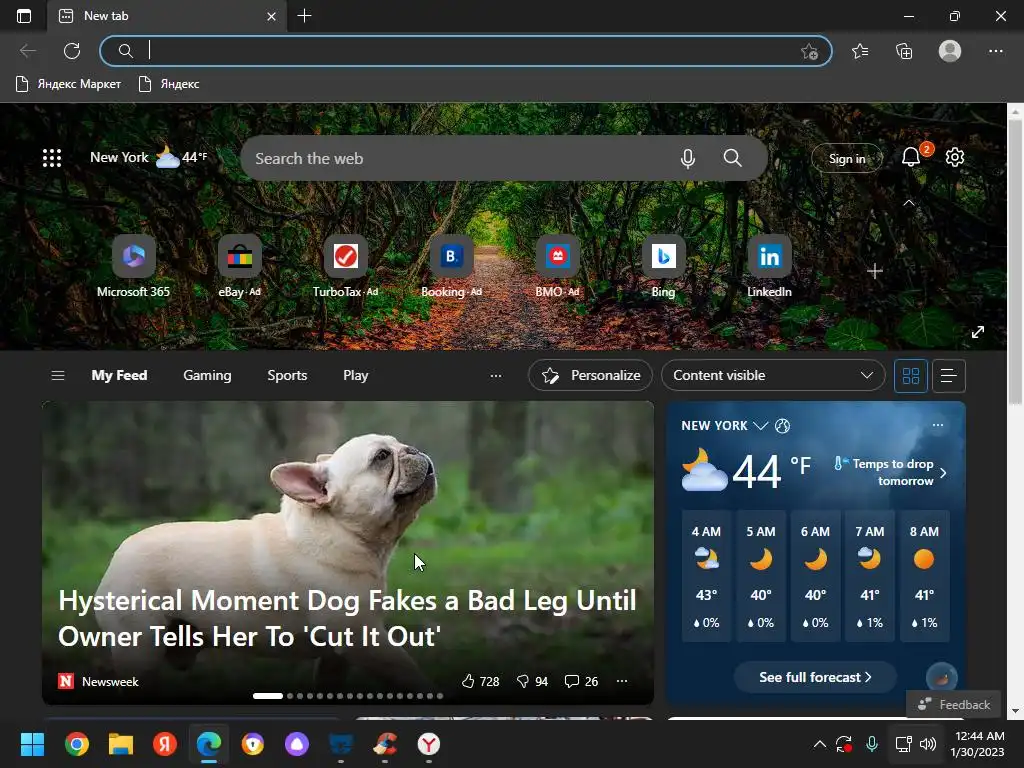1024x768 pixels.
Task: Click the page vertical scrollbar thumb
Action: [x=1016, y=261]
